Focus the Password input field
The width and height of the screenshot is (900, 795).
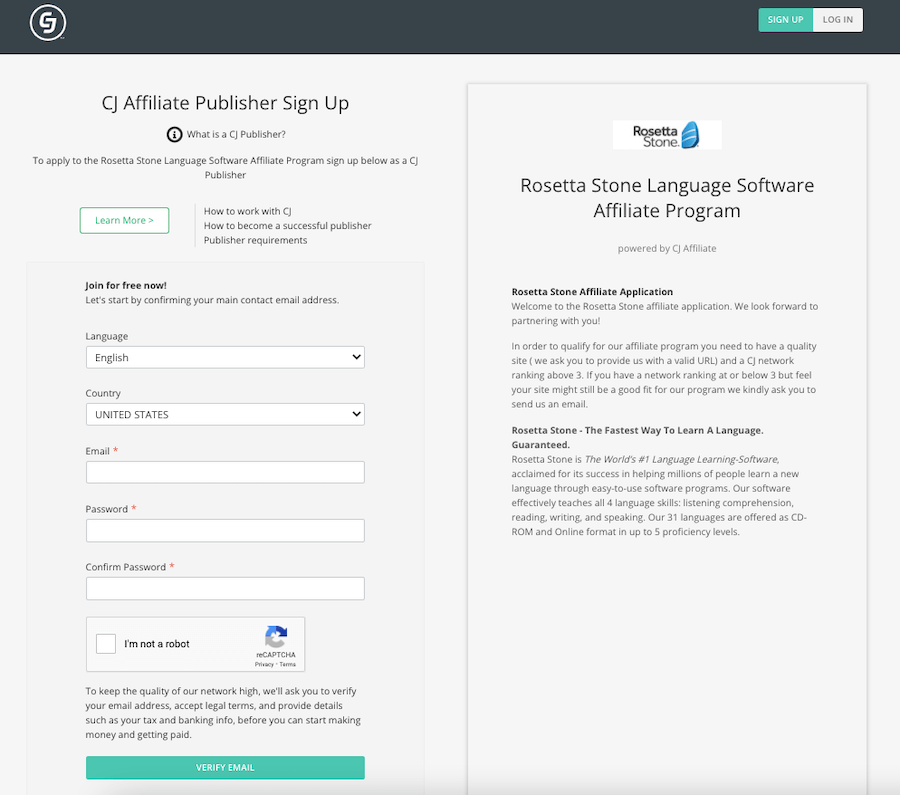tap(225, 530)
